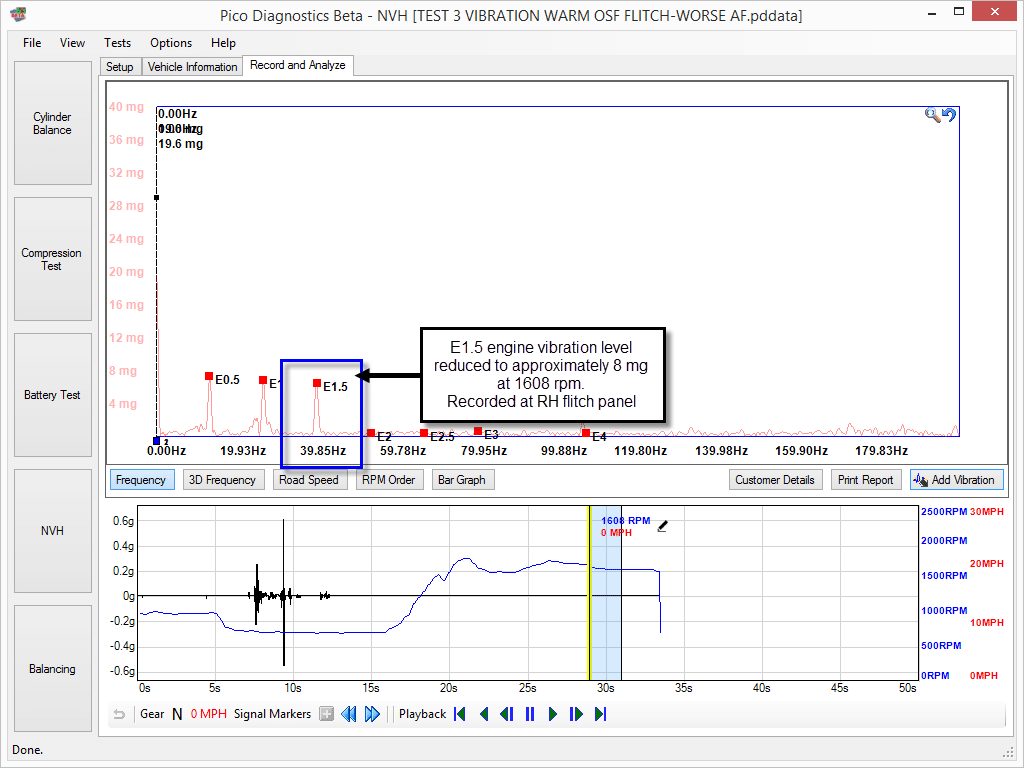Step back one frame in playback
The height and width of the screenshot is (768, 1024).
[507, 714]
